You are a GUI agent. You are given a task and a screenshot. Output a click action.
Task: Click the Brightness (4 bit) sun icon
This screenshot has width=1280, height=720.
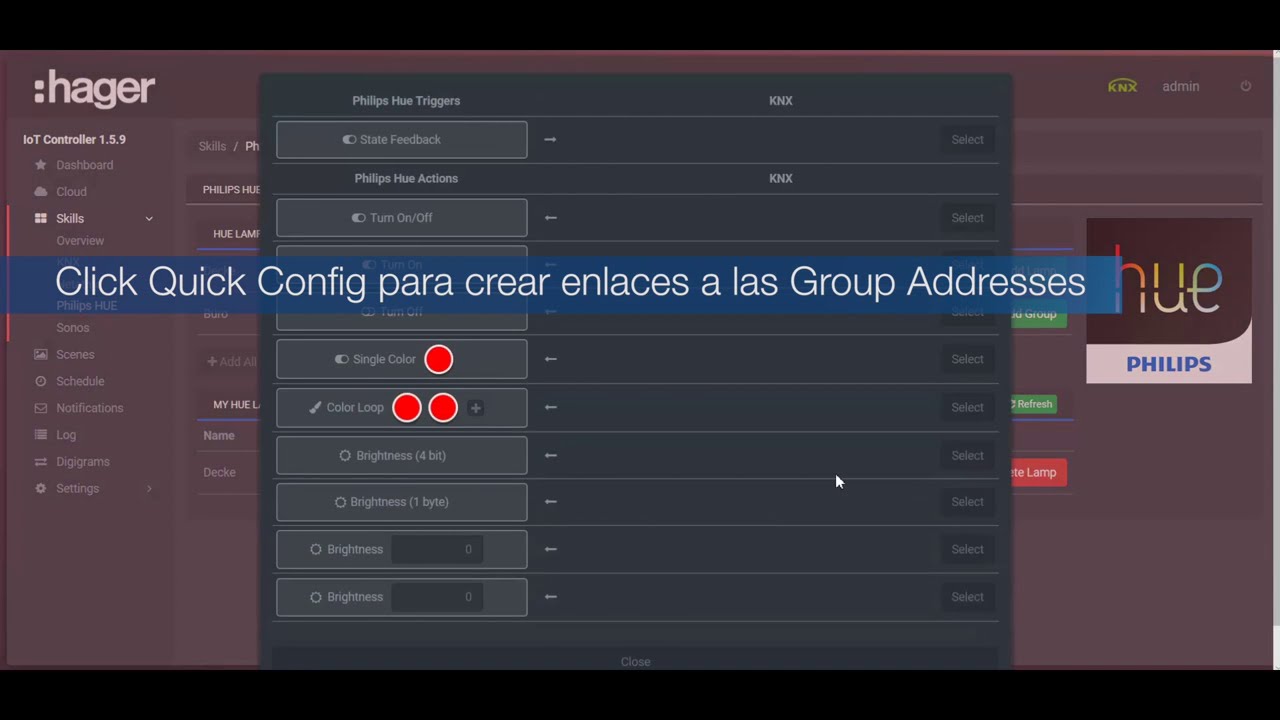coord(345,455)
